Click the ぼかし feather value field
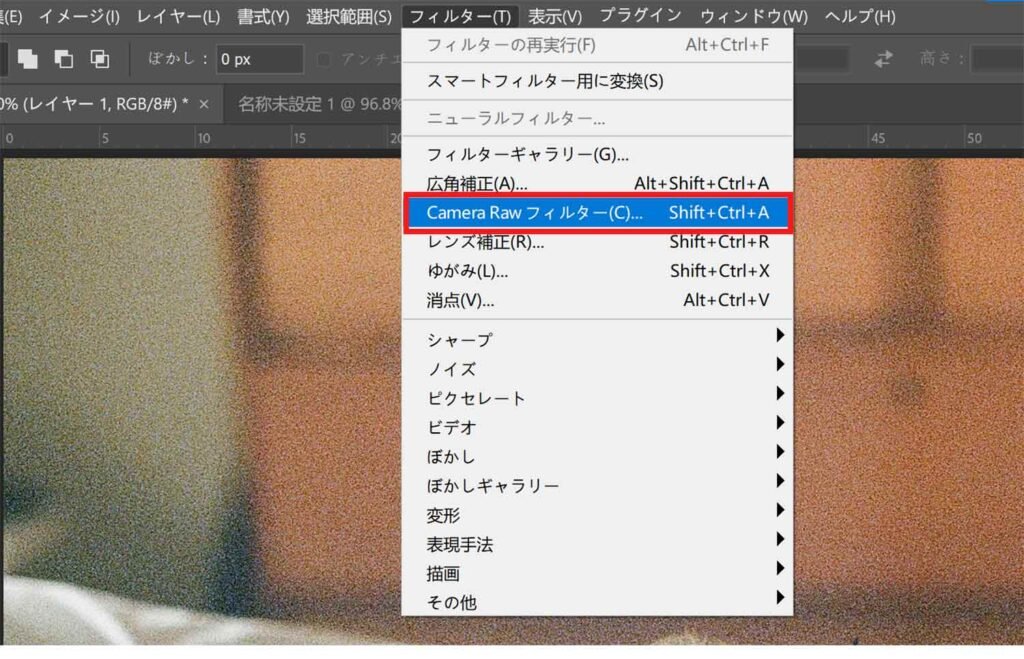Screen dimensions: 1024x659 (x=260, y=60)
